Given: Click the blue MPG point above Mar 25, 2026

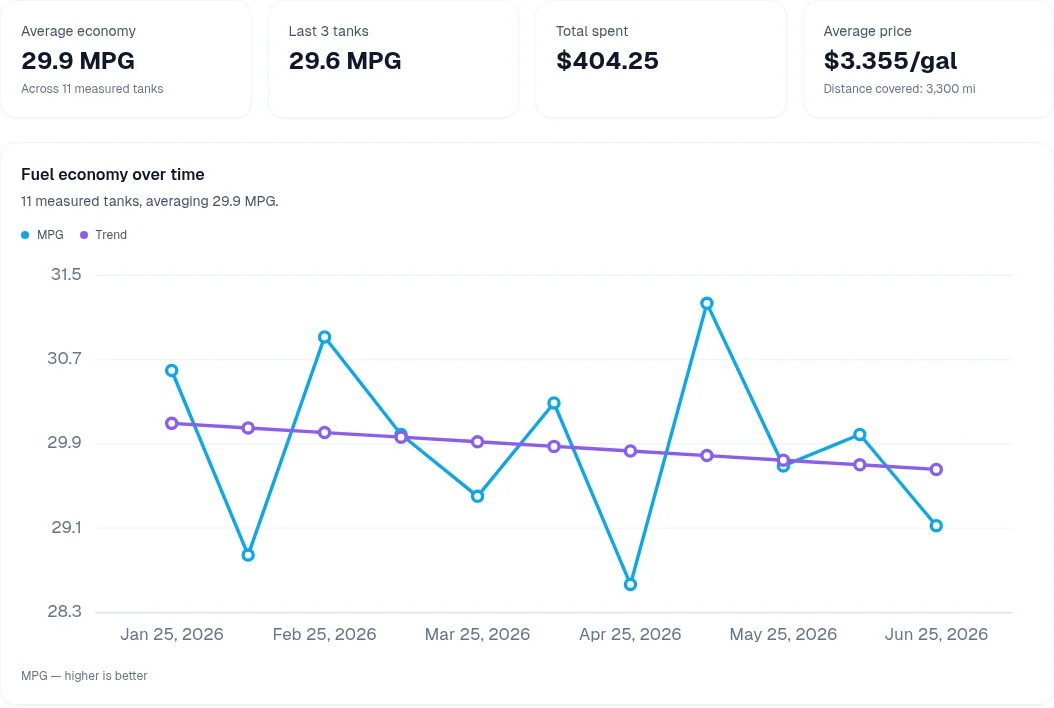Looking at the screenshot, I should 477,496.
